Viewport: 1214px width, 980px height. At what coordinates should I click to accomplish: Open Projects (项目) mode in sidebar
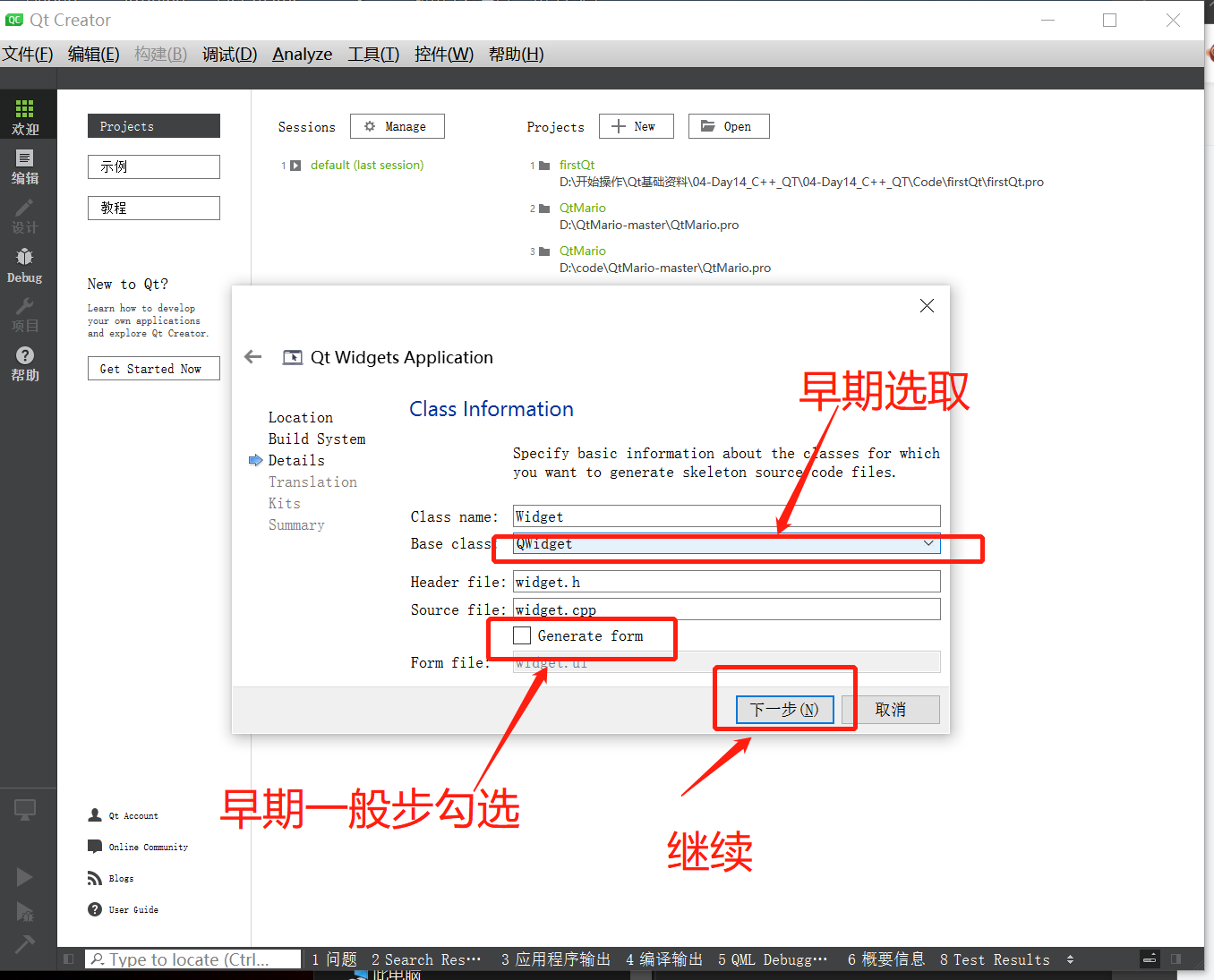pyautogui.click(x=25, y=315)
